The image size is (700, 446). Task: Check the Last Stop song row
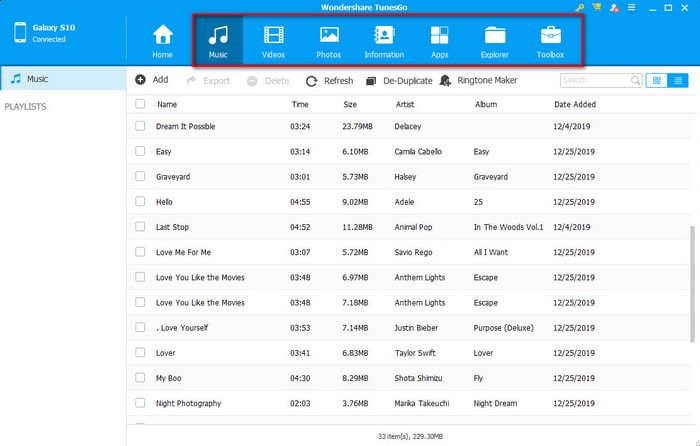click(140, 226)
